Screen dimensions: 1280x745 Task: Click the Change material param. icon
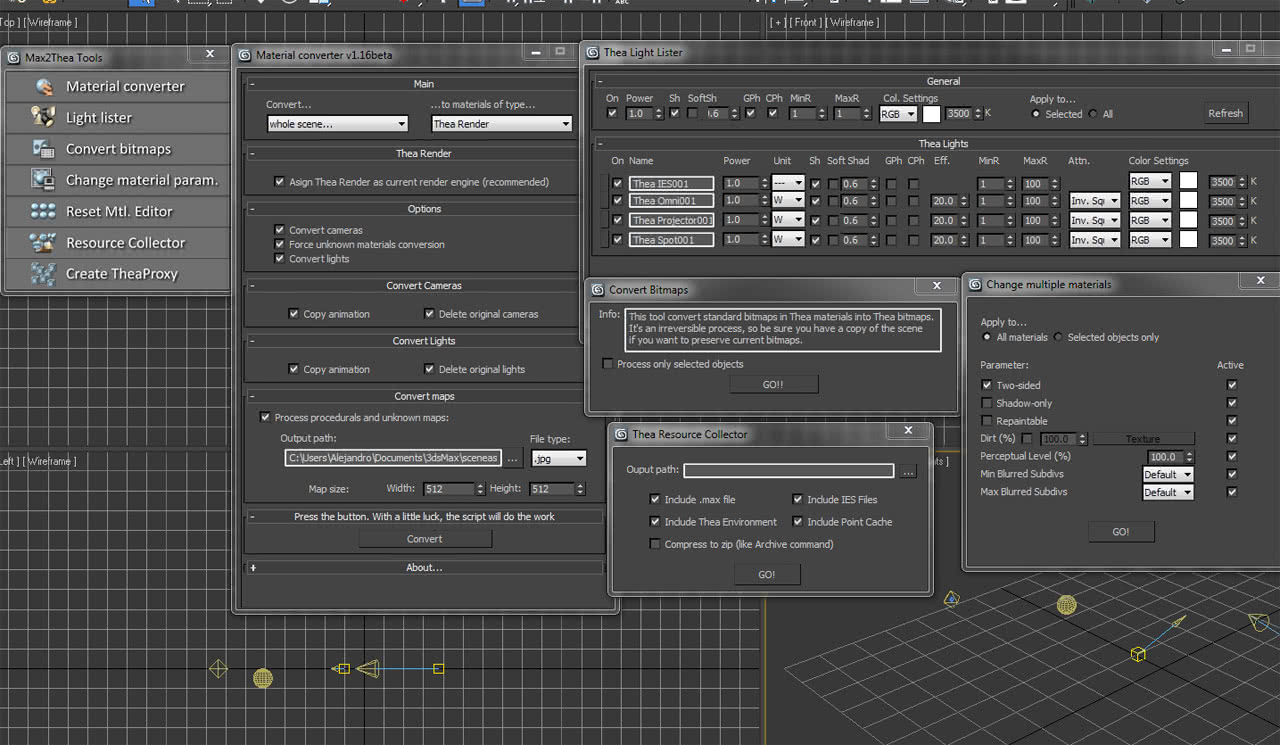tap(43, 180)
